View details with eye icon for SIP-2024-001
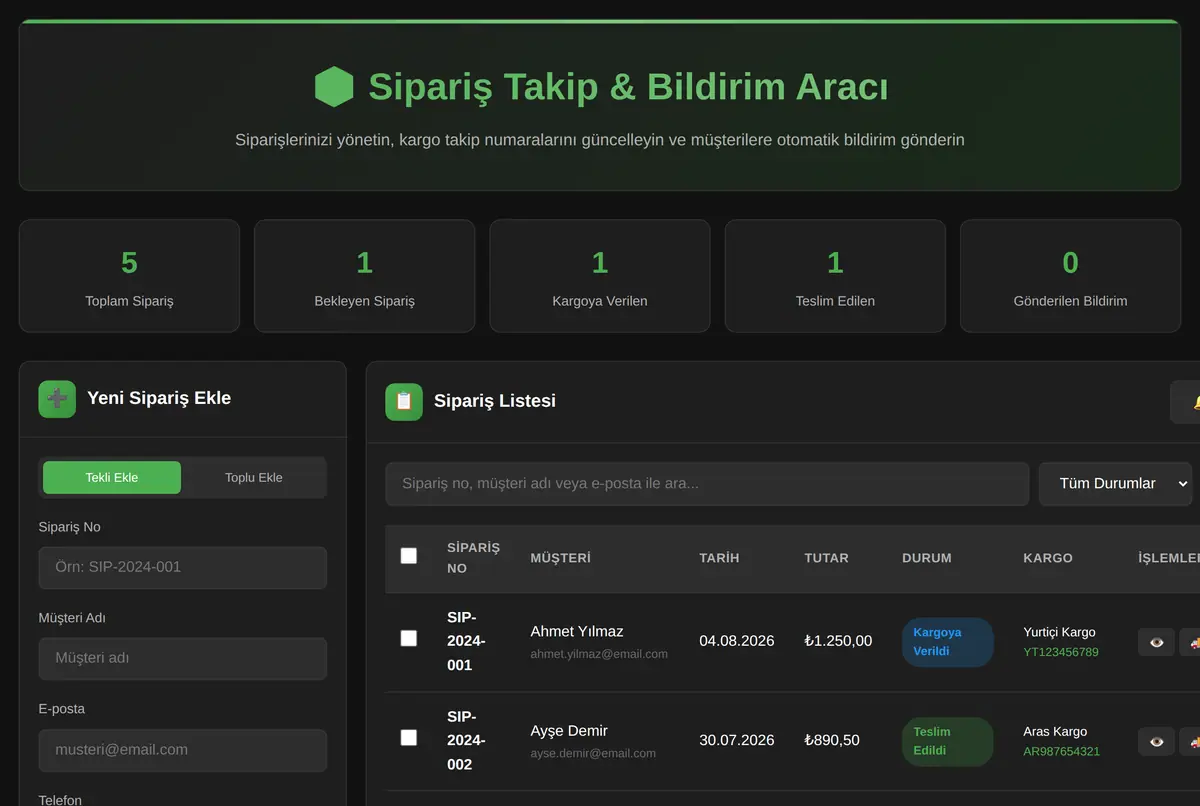The image size is (1200, 806). pos(1156,642)
